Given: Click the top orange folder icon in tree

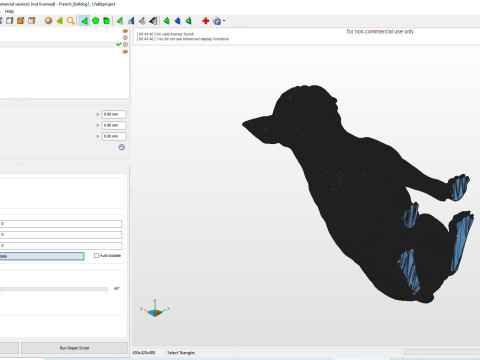Looking at the screenshot, I should click(x=125, y=31).
